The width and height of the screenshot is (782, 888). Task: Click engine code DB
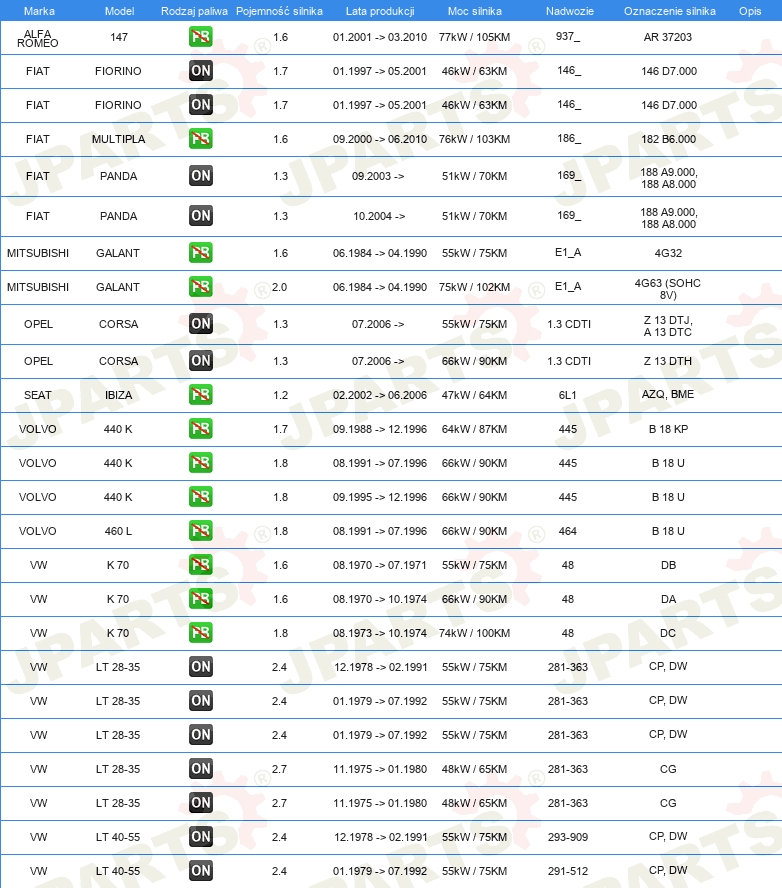(x=668, y=565)
